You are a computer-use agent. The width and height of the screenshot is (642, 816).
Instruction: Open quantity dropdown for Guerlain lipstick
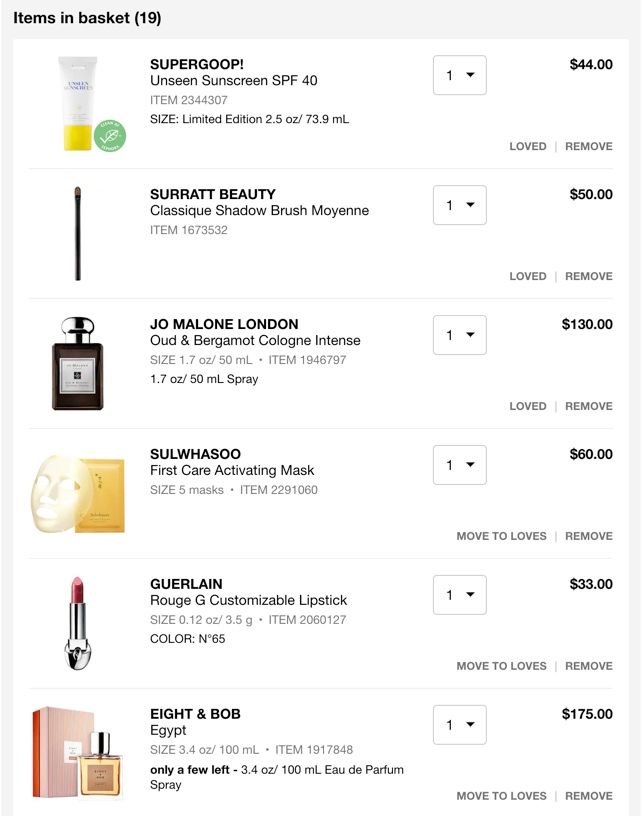(x=459, y=594)
